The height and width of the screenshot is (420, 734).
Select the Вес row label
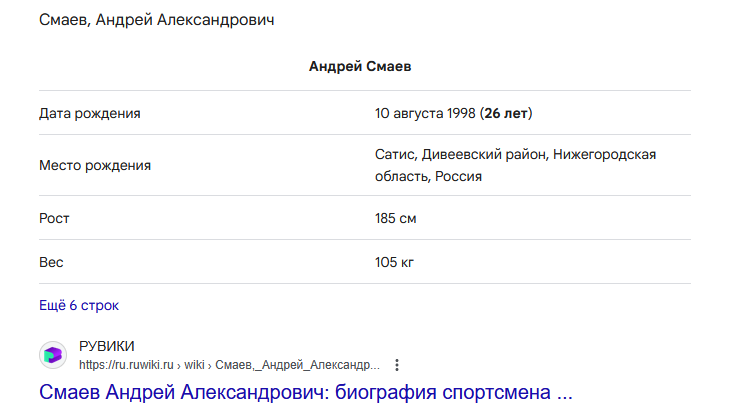click(x=51, y=262)
